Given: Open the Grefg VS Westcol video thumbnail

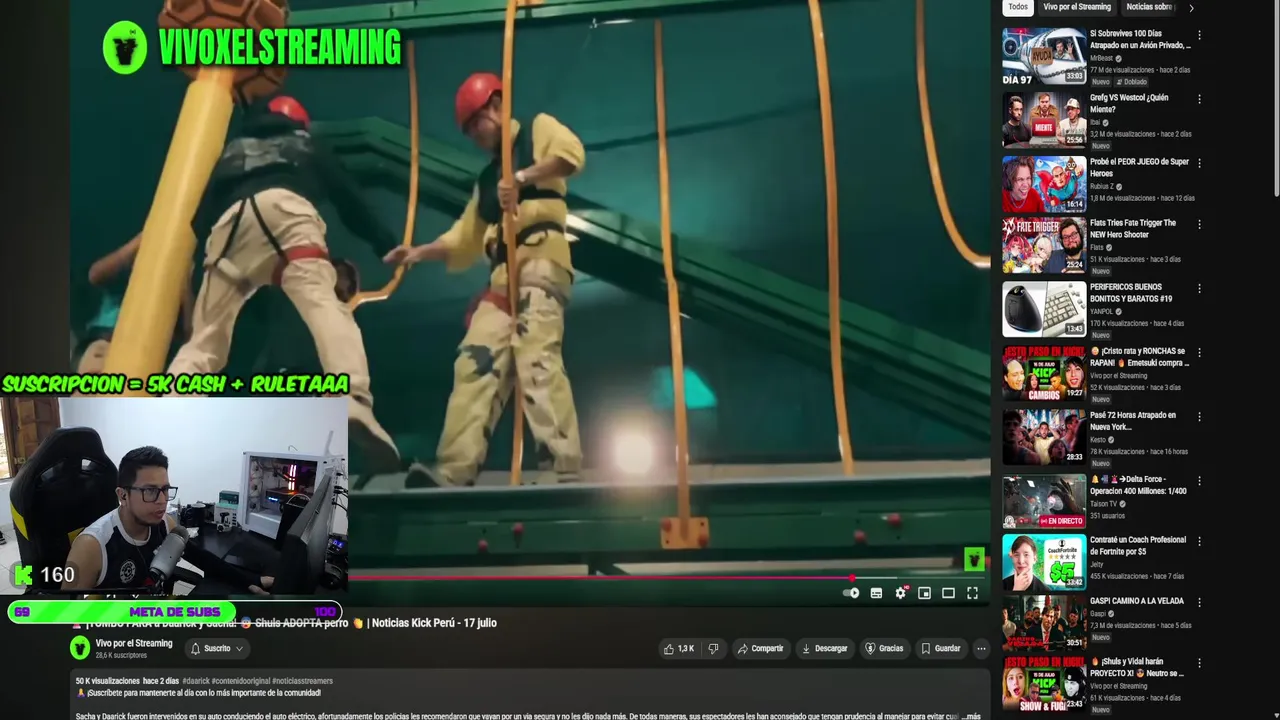Looking at the screenshot, I should pos(1044,120).
